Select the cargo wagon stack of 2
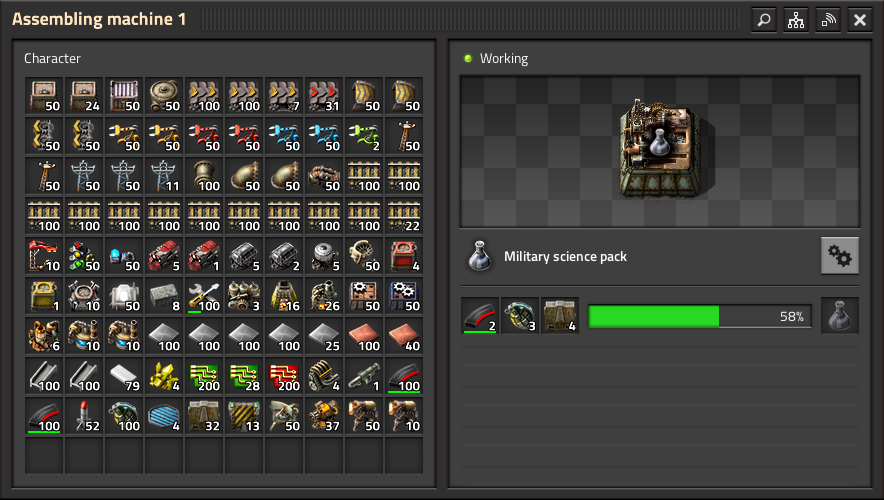884x500 pixels. (x=284, y=256)
